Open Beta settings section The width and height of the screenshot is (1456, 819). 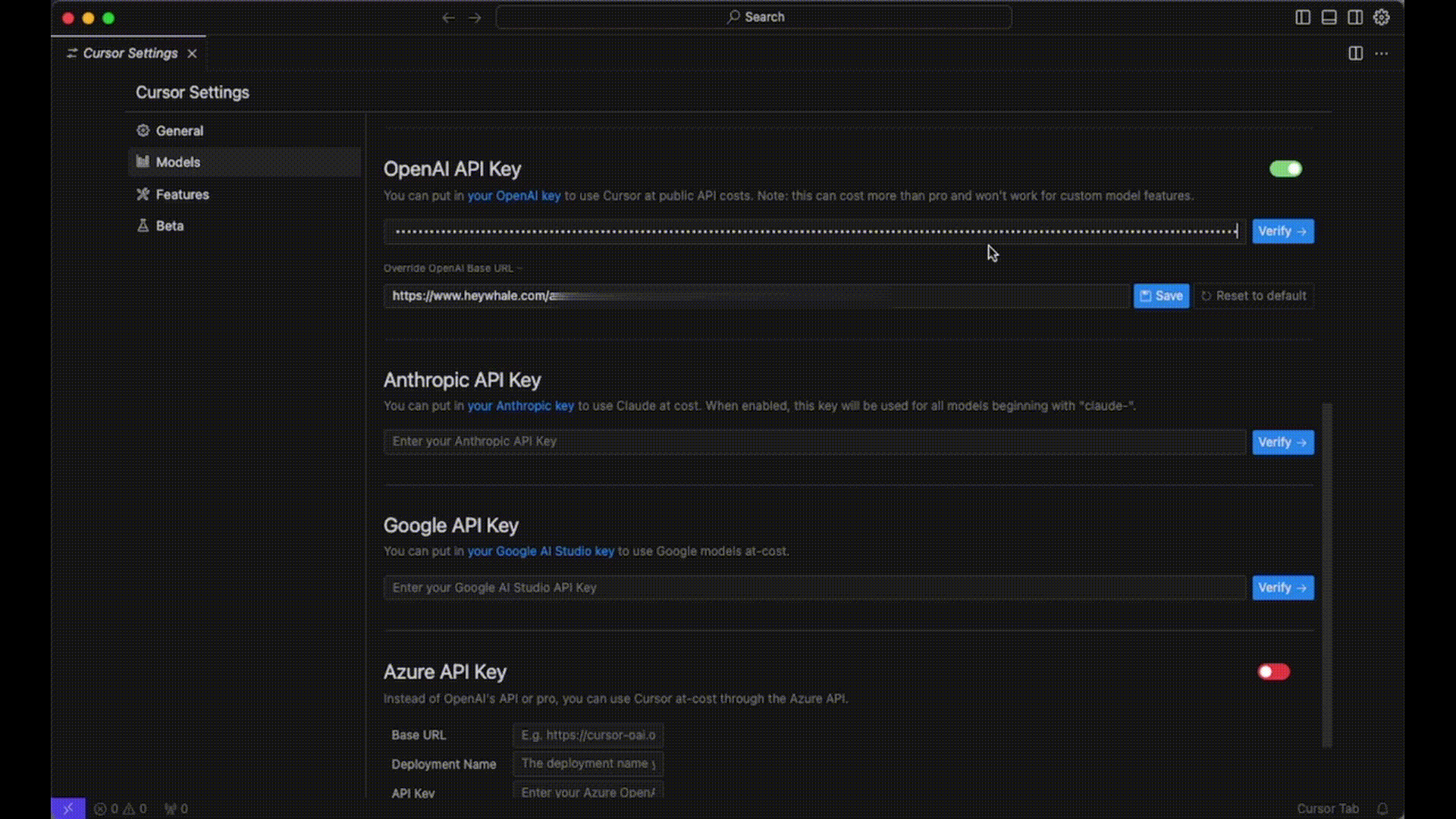pos(244,225)
